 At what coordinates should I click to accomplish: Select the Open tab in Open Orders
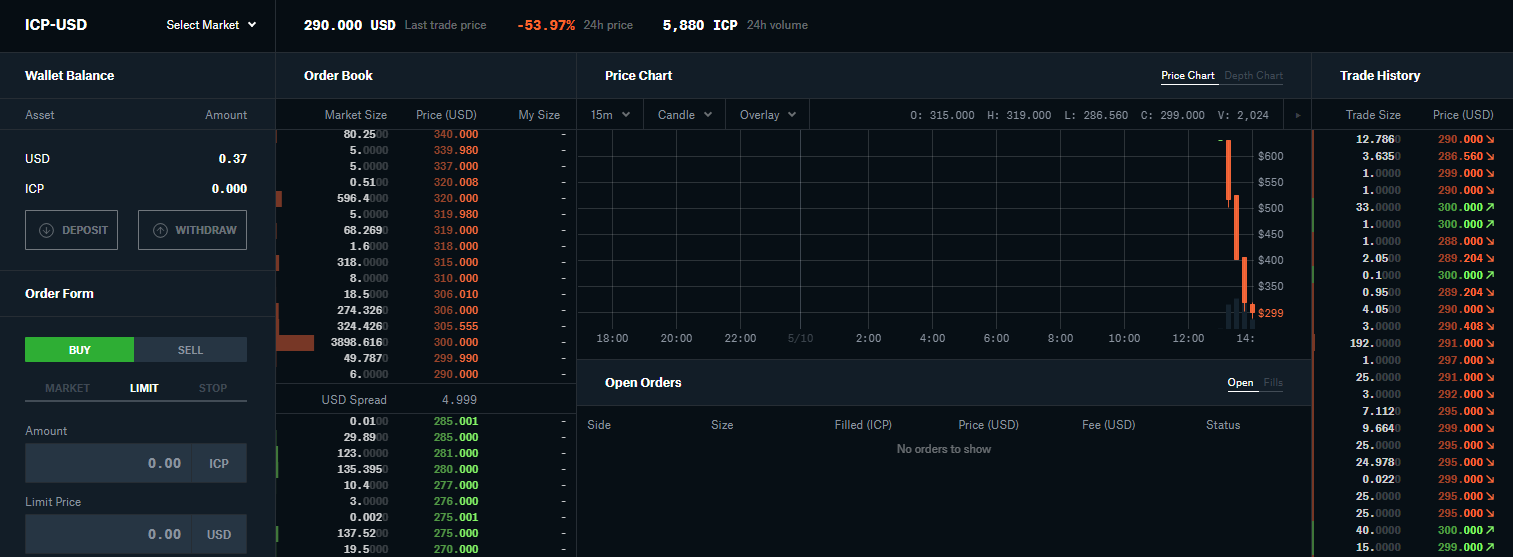coord(1240,383)
